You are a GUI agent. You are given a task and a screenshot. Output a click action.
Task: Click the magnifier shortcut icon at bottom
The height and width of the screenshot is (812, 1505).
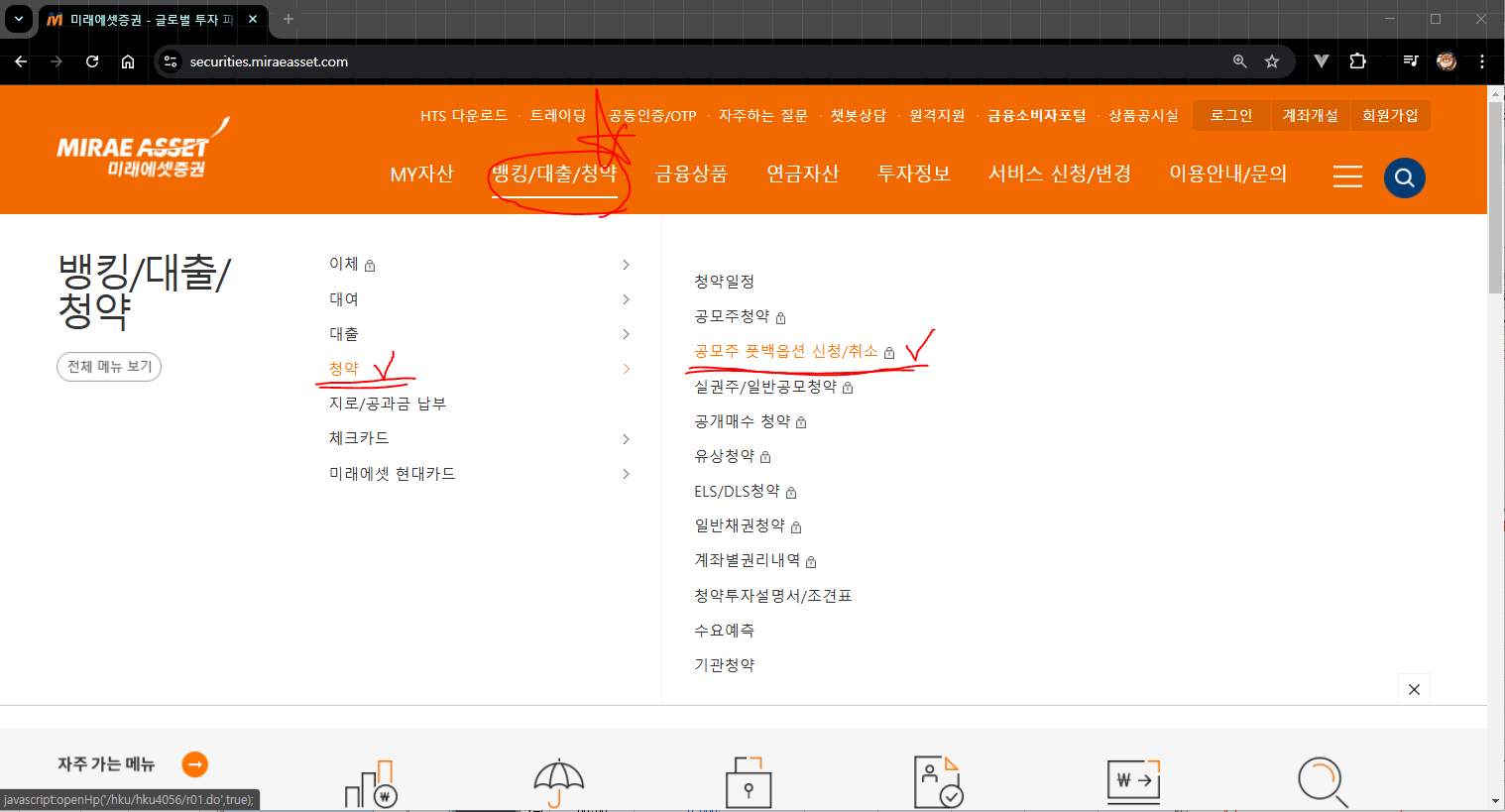(x=1323, y=783)
